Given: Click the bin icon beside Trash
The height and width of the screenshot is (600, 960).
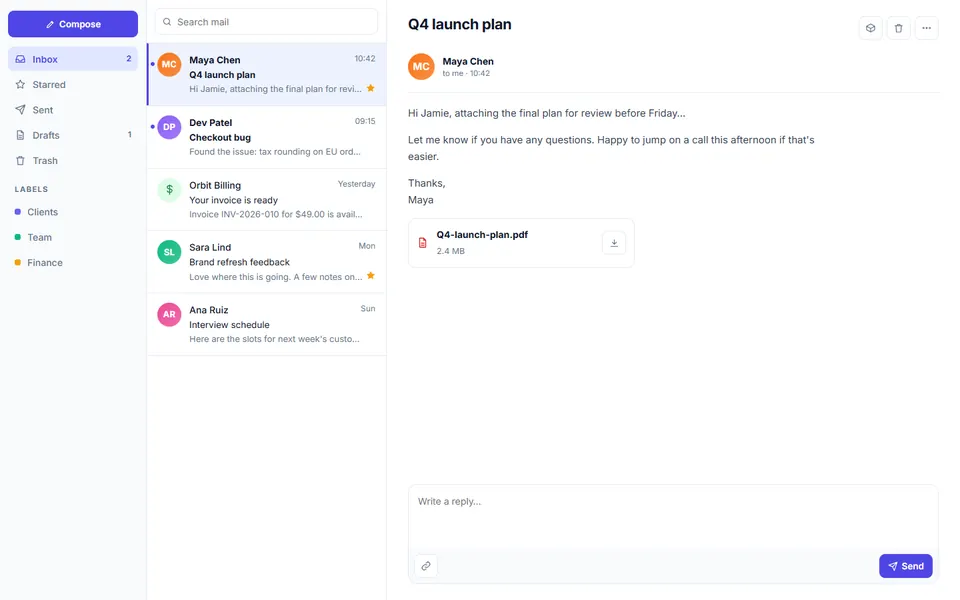Looking at the screenshot, I should (x=20, y=160).
